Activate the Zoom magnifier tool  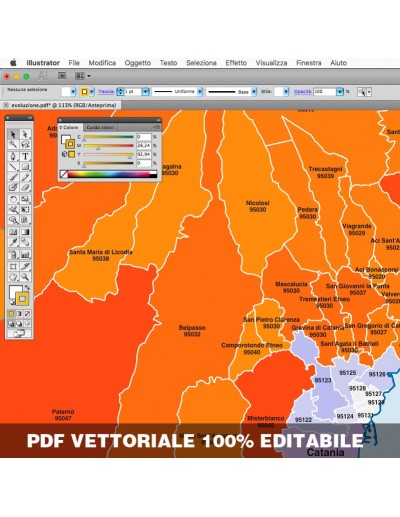click(x=25, y=277)
